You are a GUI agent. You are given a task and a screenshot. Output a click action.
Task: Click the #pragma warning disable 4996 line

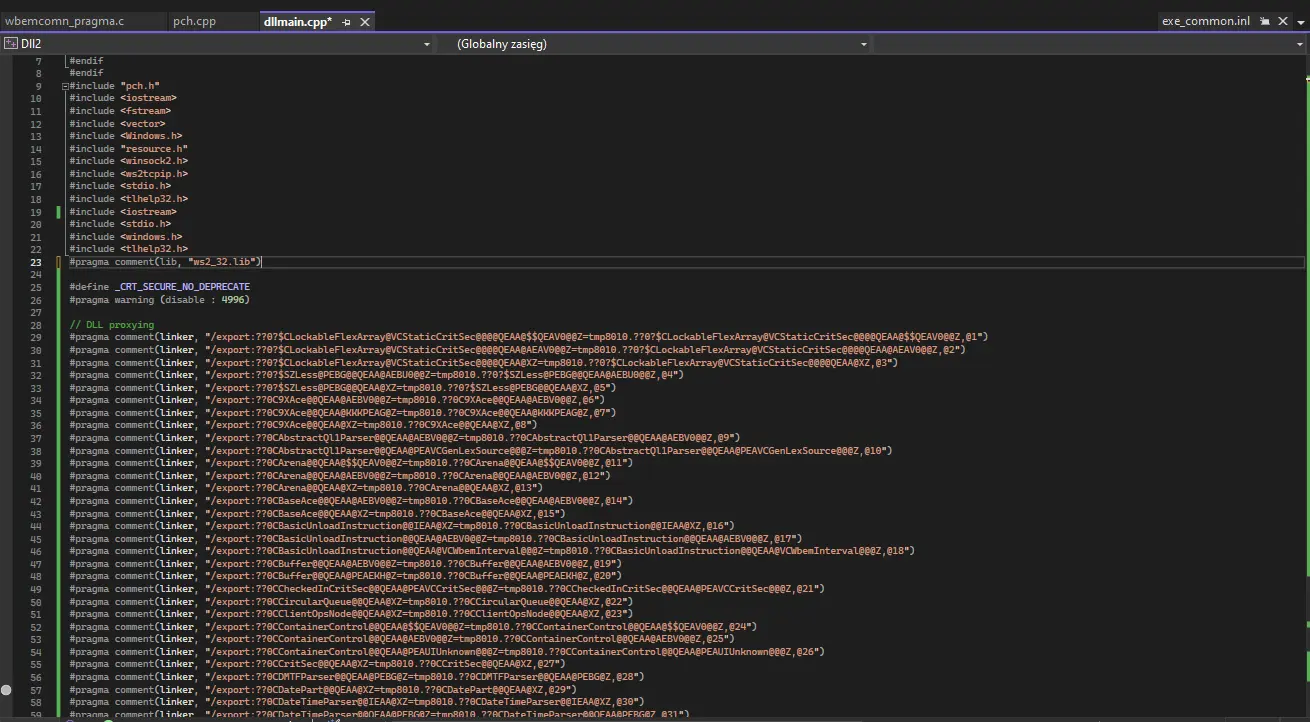[159, 299]
